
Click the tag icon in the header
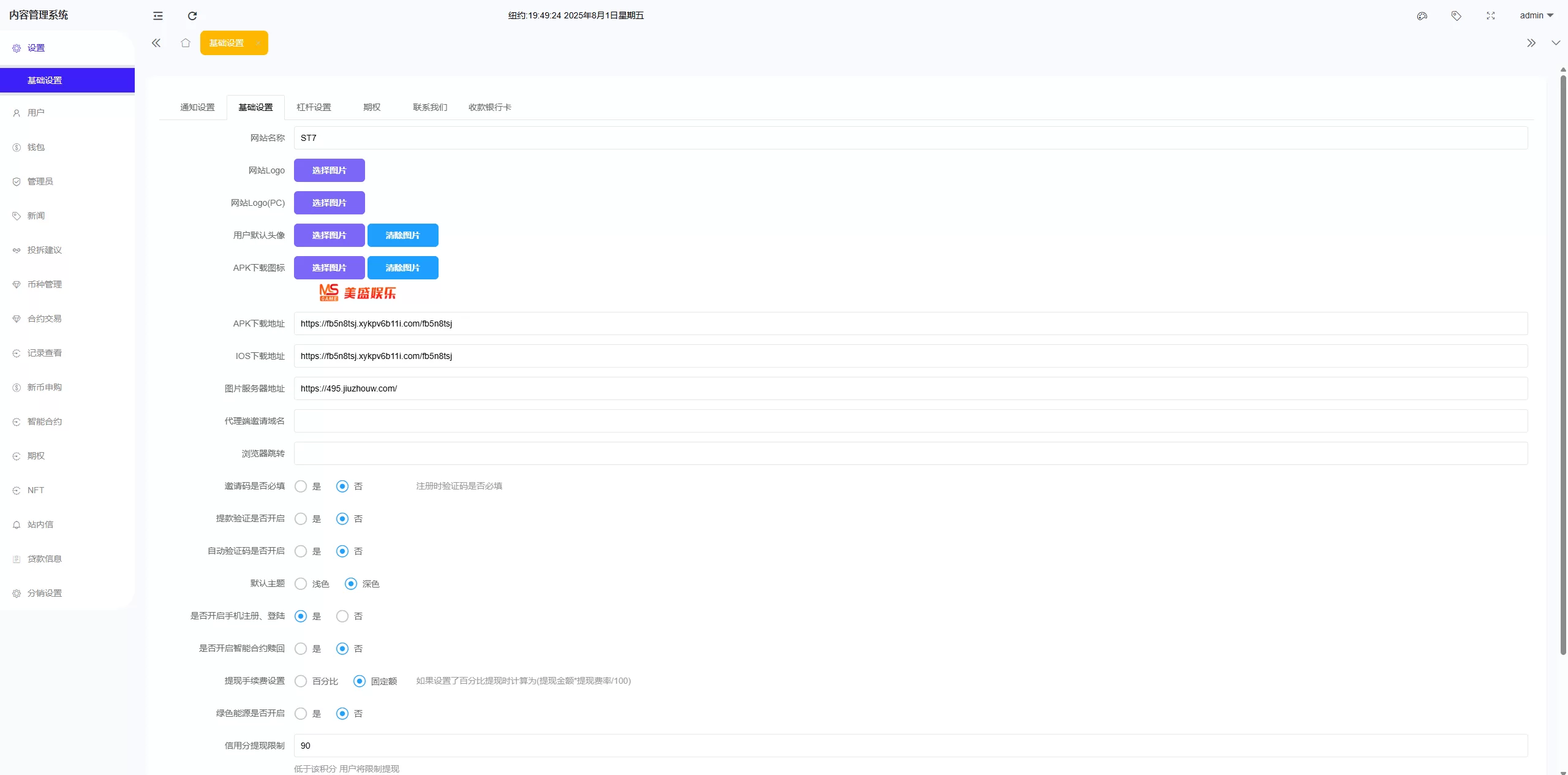[1457, 16]
